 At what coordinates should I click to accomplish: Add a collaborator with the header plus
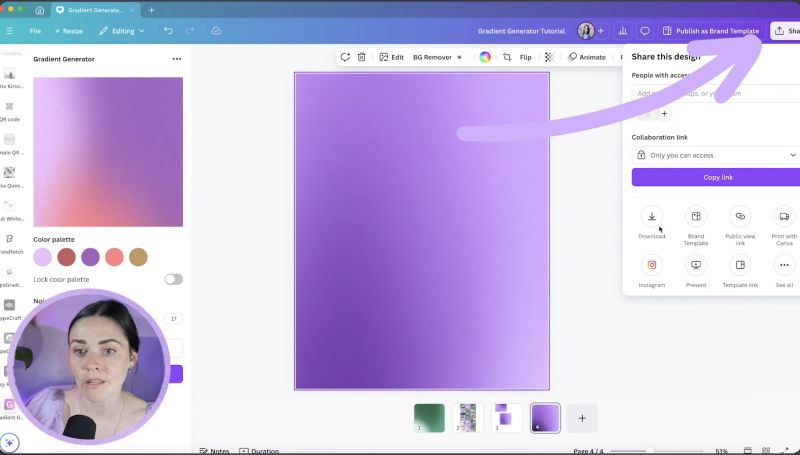601,31
